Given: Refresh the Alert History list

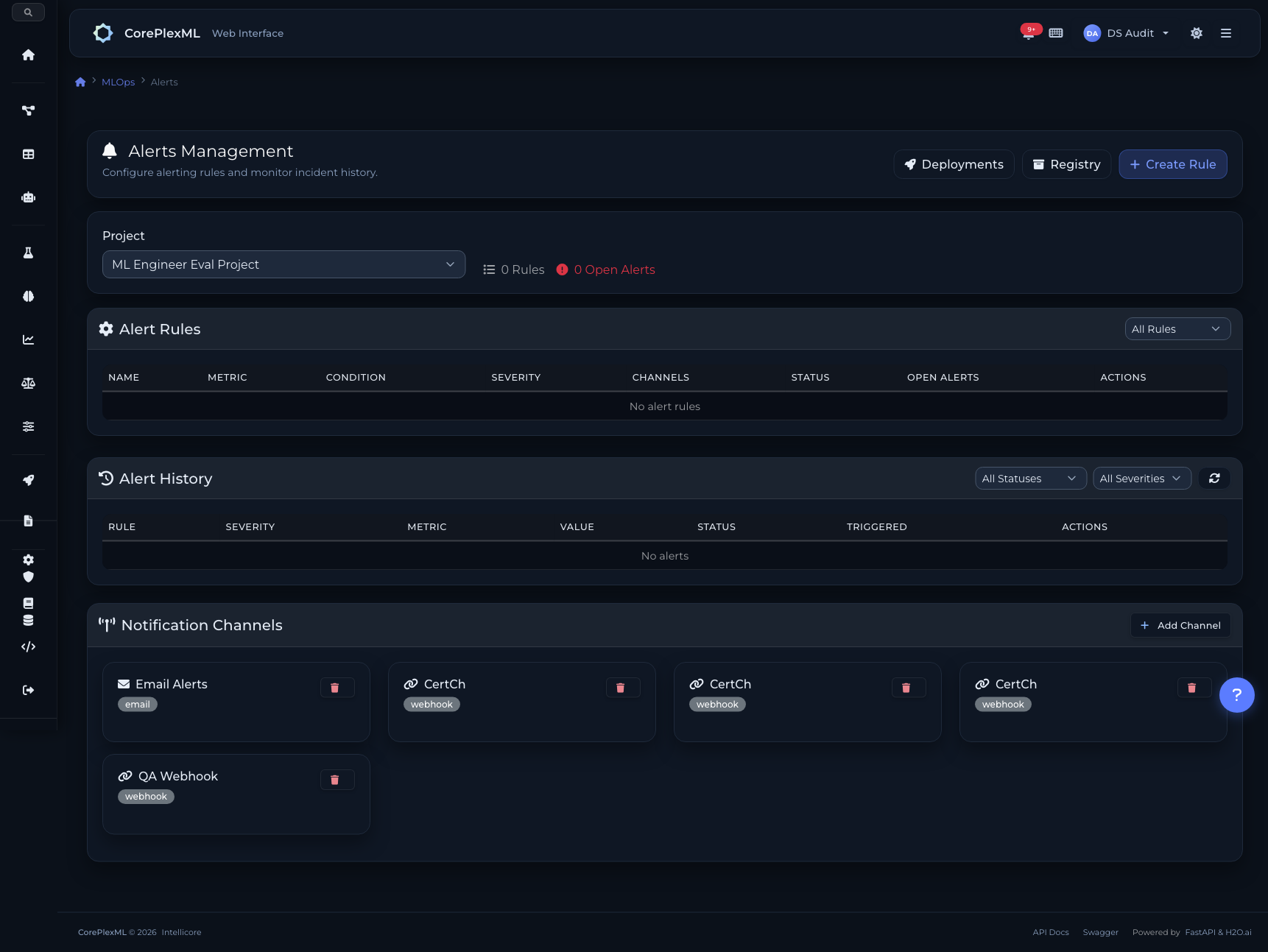Looking at the screenshot, I should [x=1214, y=479].
